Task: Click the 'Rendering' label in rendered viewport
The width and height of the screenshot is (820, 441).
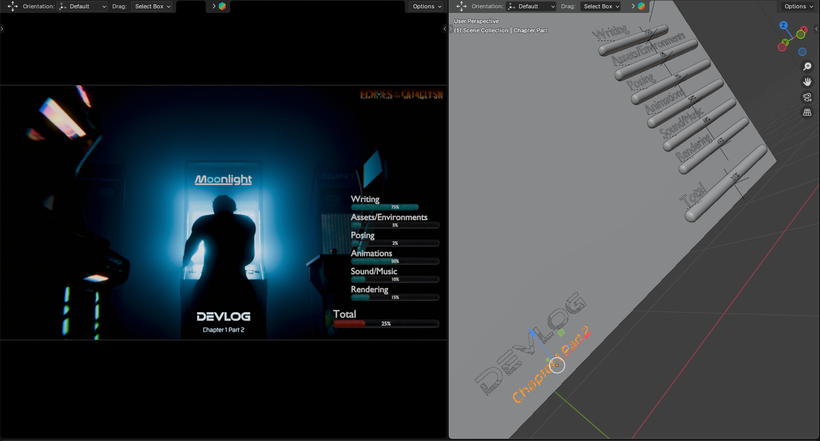Action: (369, 289)
